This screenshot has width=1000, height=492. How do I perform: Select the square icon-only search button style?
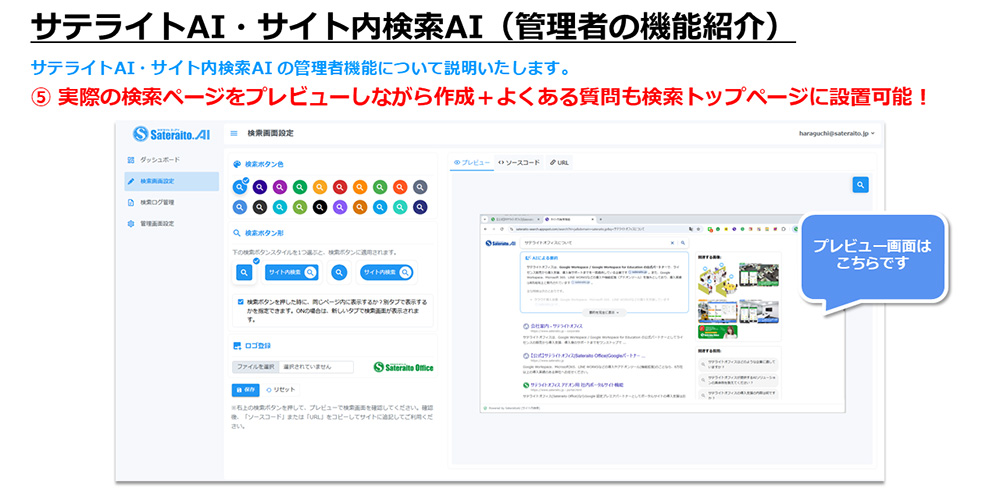click(x=244, y=272)
